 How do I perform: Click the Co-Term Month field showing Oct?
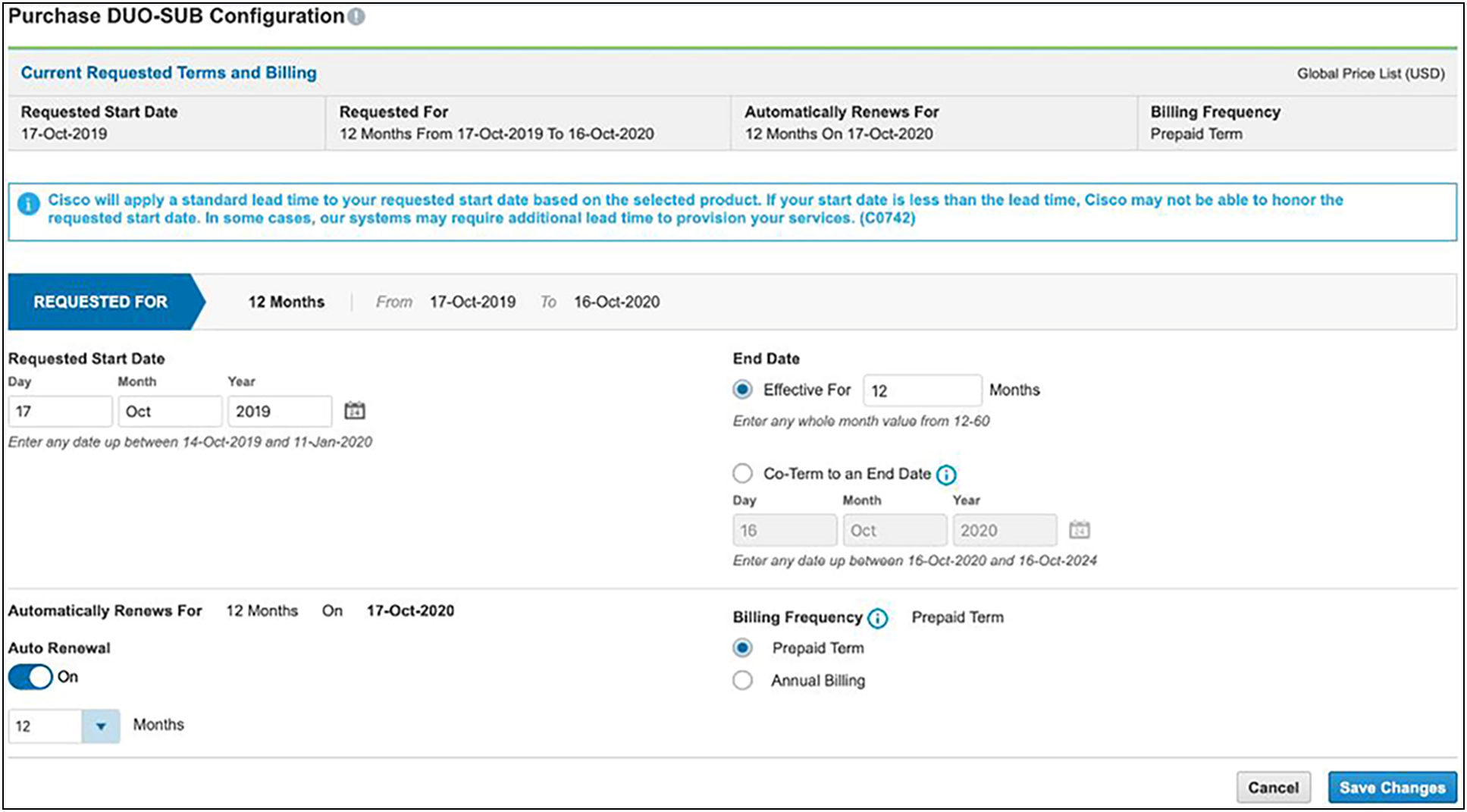pyautogui.click(x=895, y=531)
